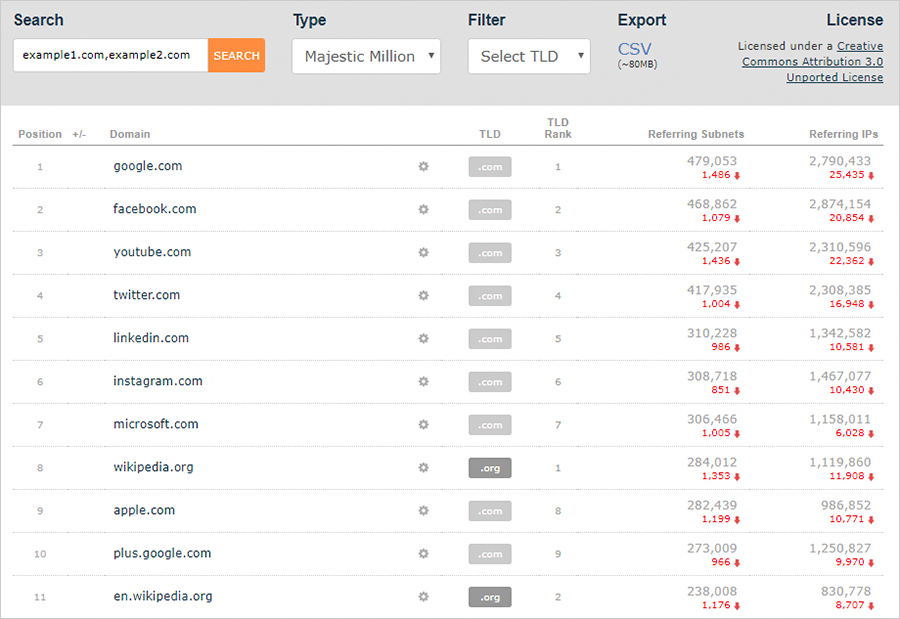Click the red change value 25,435
Image resolution: width=900 pixels, height=619 pixels.
(x=847, y=175)
